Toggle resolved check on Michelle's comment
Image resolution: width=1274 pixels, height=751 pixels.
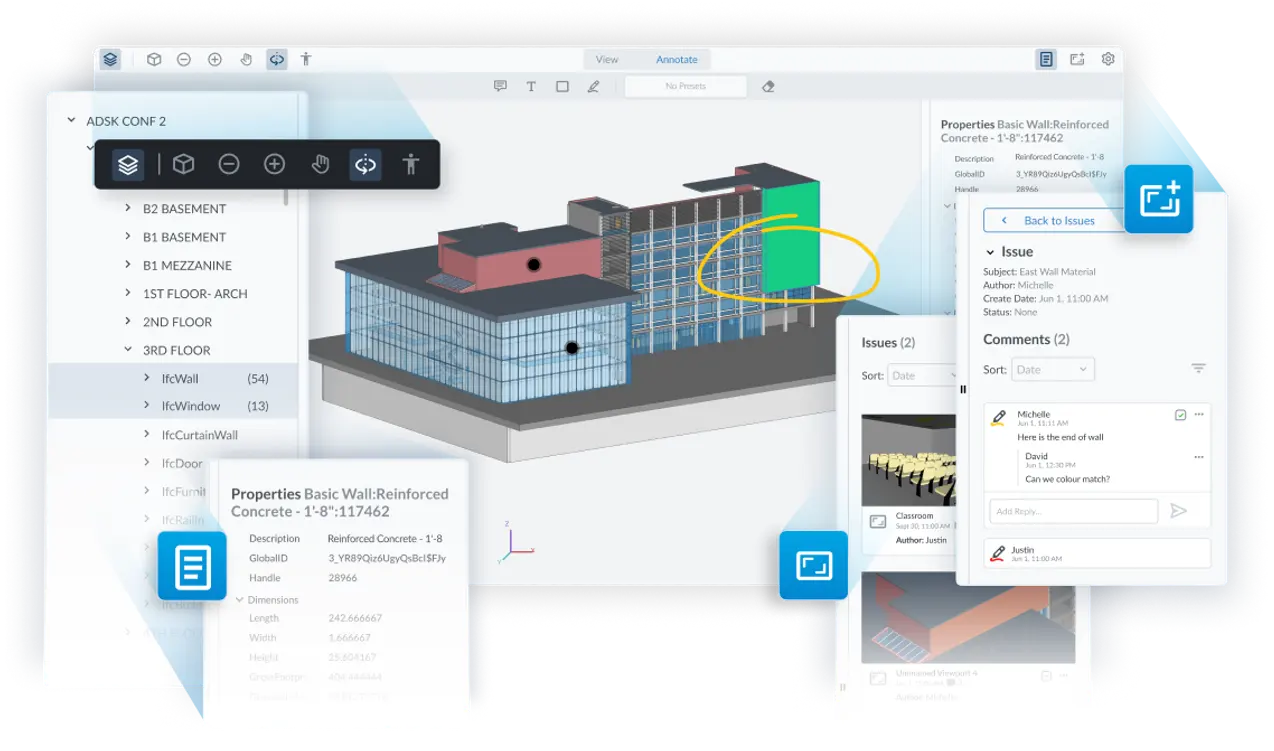pos(1181,414)
